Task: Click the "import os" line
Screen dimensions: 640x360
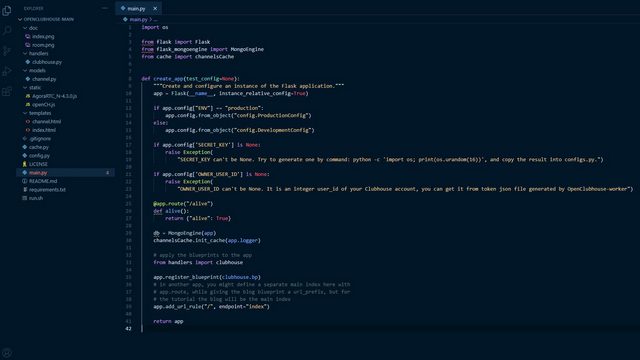Action: coord(155,27)
